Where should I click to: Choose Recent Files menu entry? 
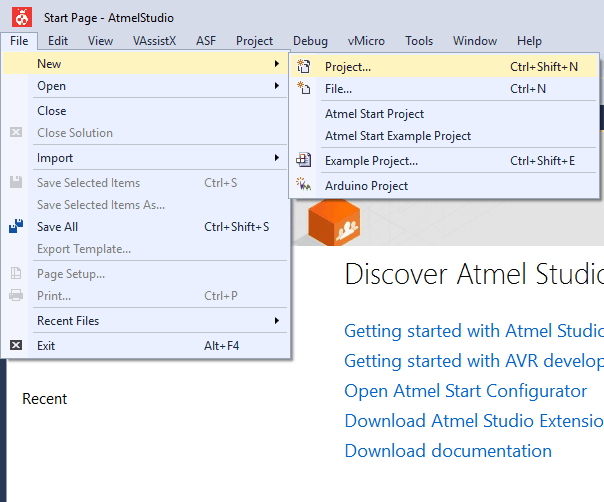pyautogui.click(x=146, y=321)
